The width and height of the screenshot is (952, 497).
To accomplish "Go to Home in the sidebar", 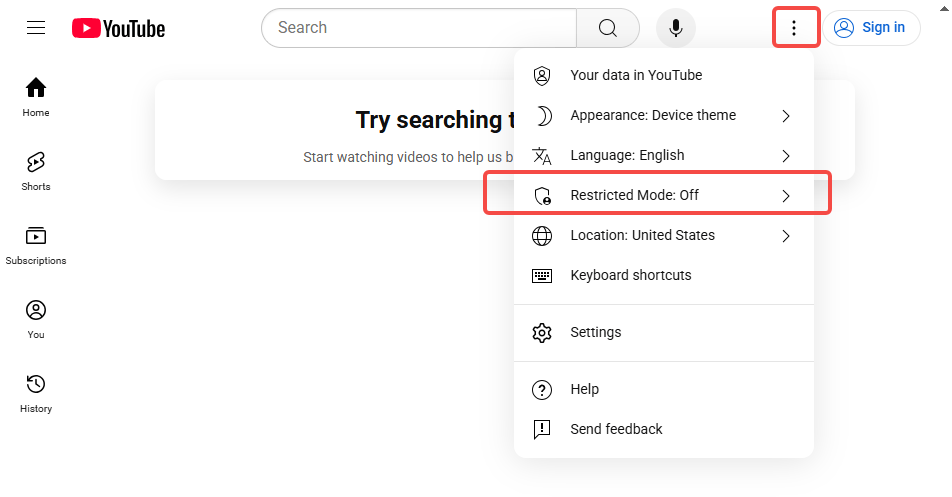I will (x=36, y=98).
